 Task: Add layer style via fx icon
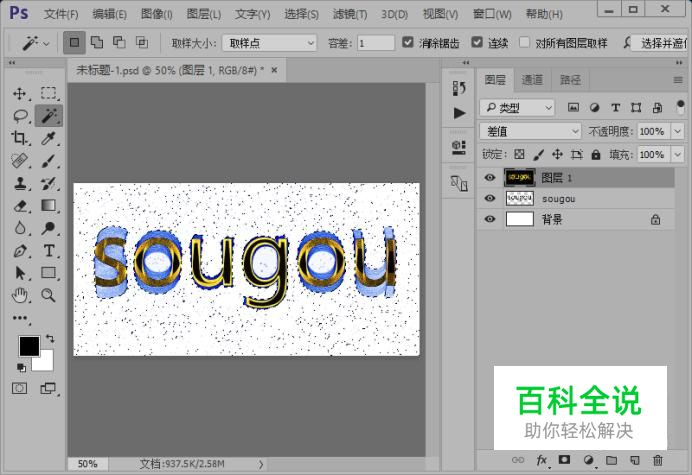click(x=543, y=461)
